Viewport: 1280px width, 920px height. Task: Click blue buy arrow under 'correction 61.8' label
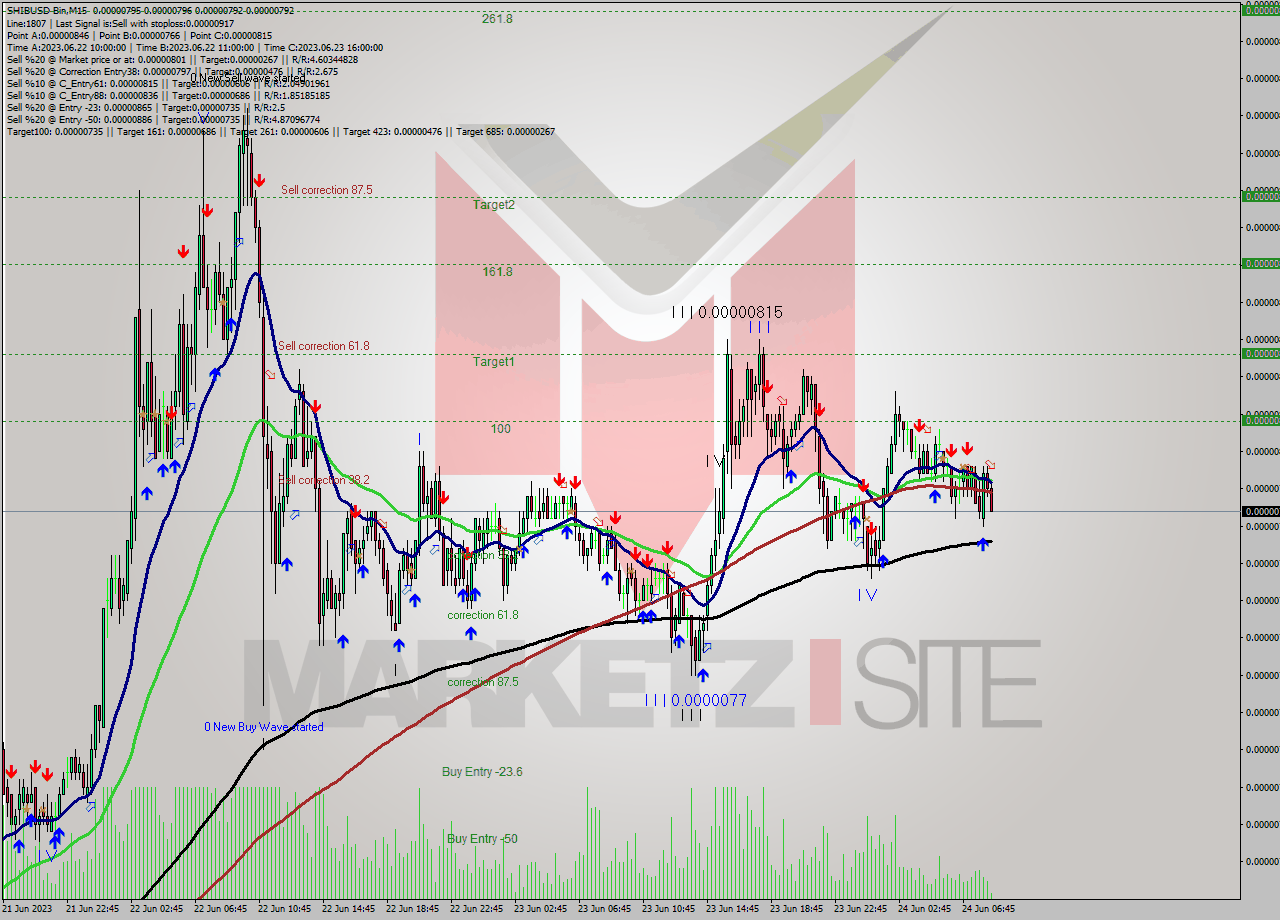[x=470, y=632]
